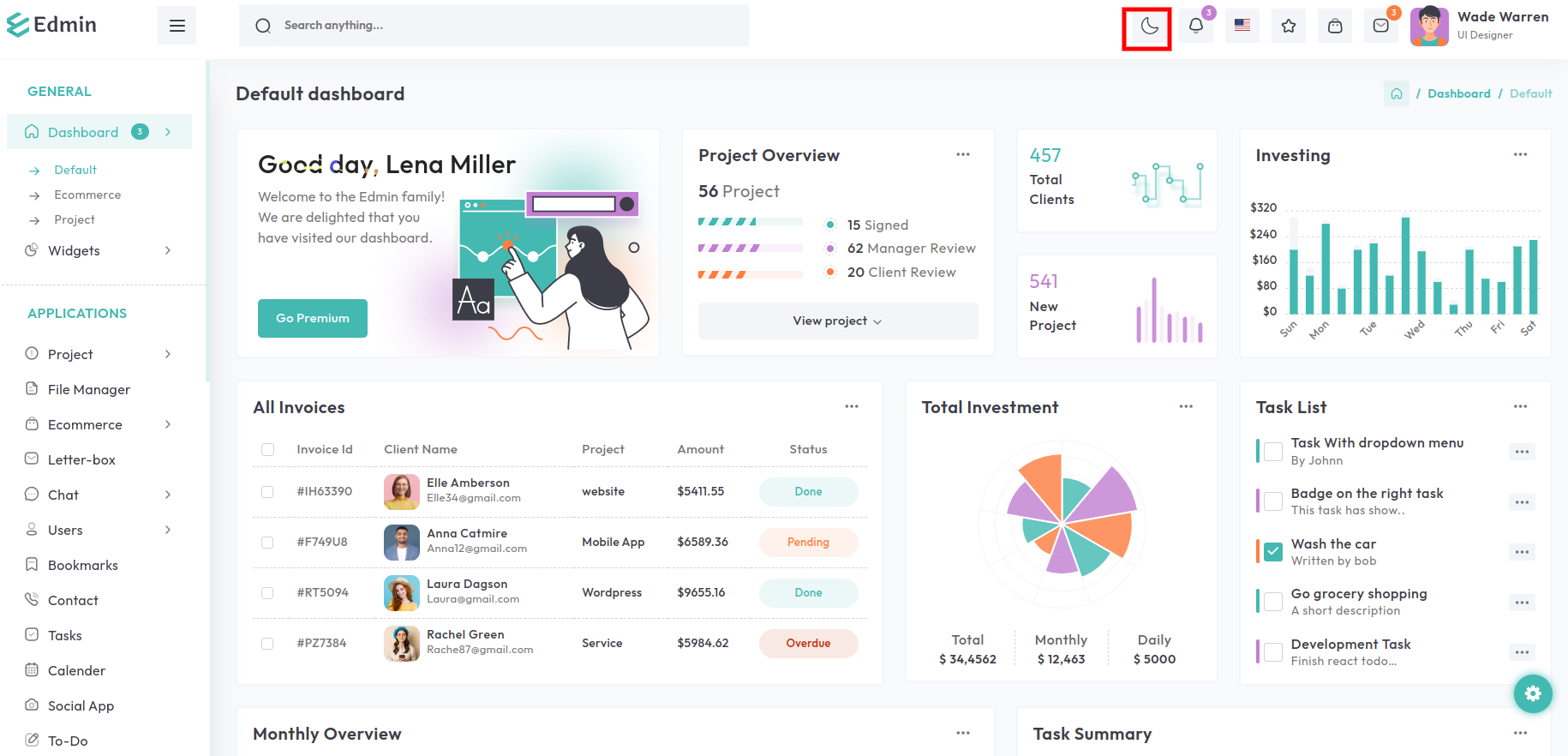The height and width of the screenshot is (756, 1568).
Task: Click the Dashboard breadcrumb link
Action: click(x=1458, y=93)
